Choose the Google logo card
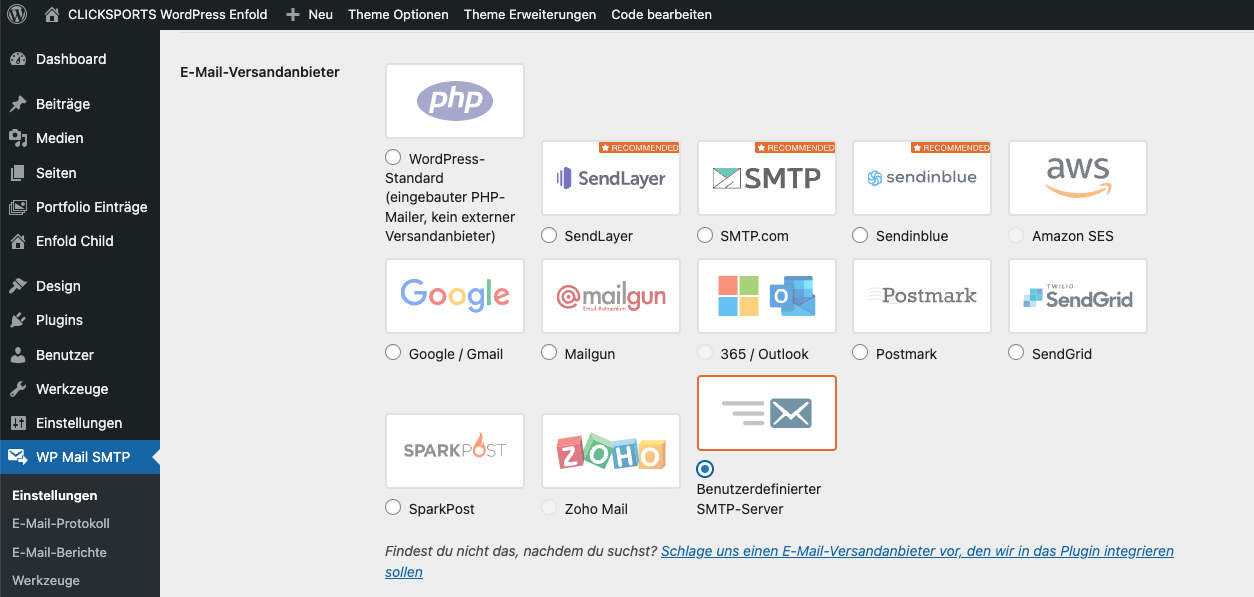 tap(455, 296)
